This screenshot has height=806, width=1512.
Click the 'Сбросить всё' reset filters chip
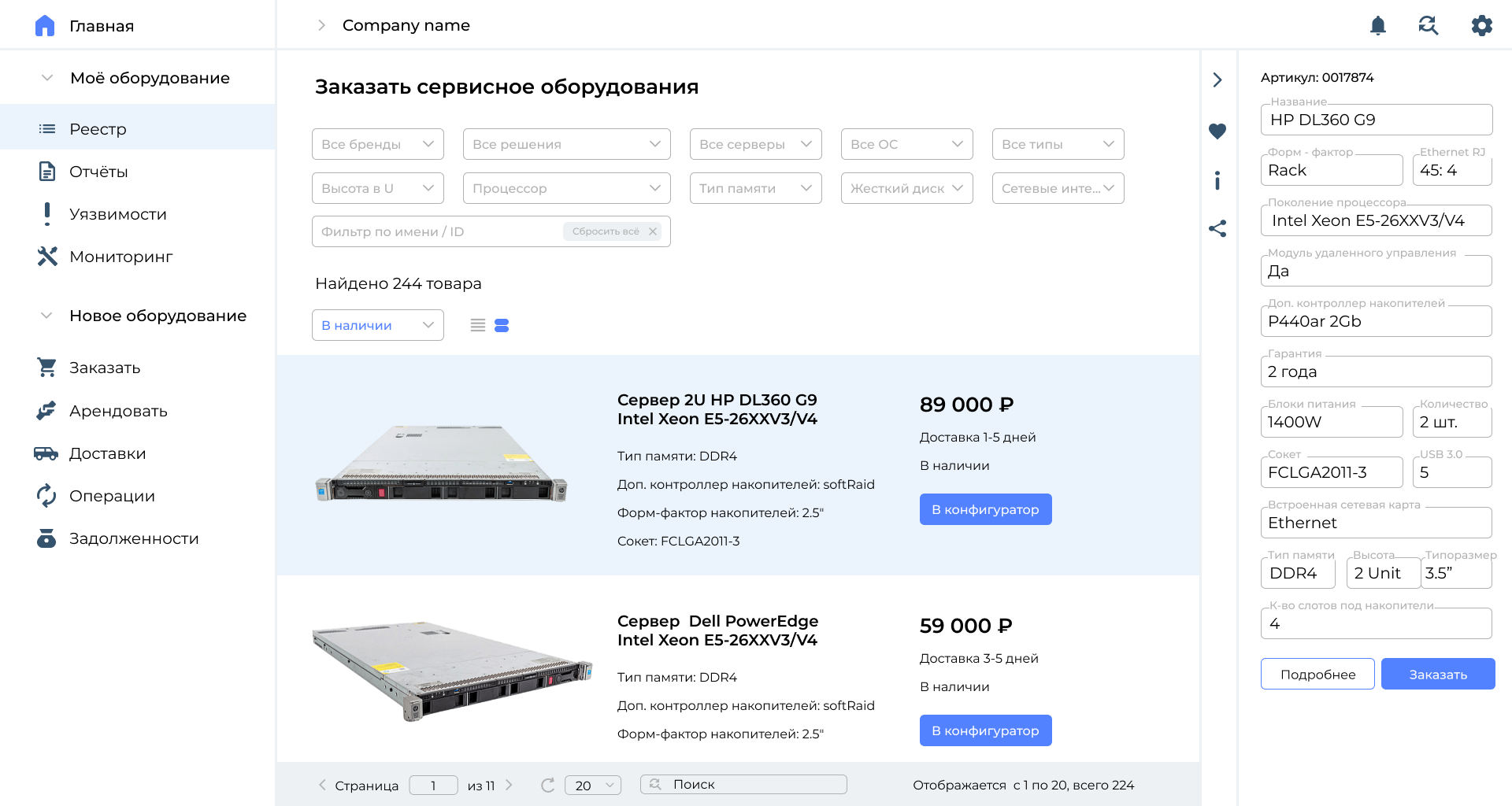click(613, 231)
